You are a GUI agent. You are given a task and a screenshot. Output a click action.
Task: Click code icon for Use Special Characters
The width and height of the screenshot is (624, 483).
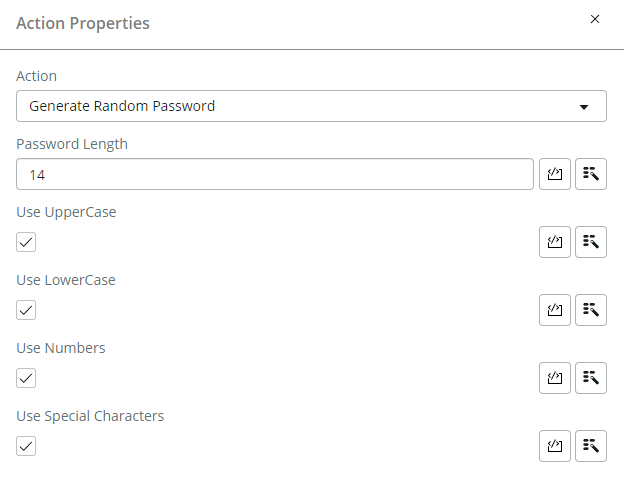click(555, 446)
